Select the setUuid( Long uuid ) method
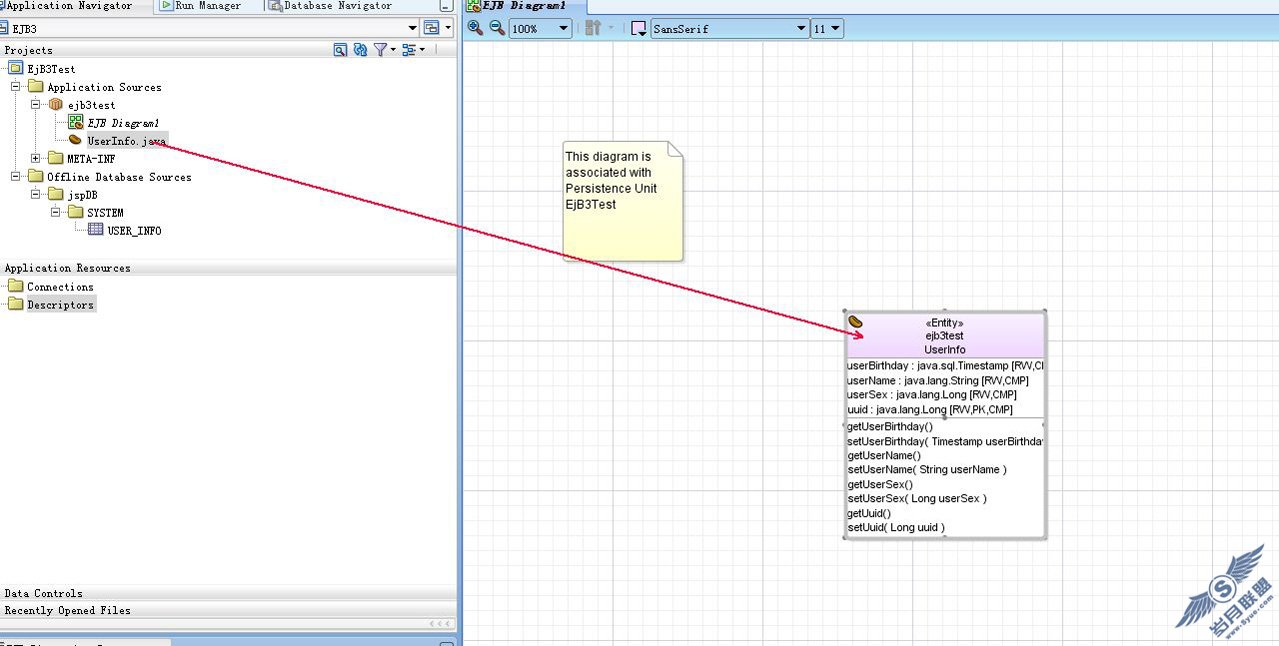 point(896,527)
